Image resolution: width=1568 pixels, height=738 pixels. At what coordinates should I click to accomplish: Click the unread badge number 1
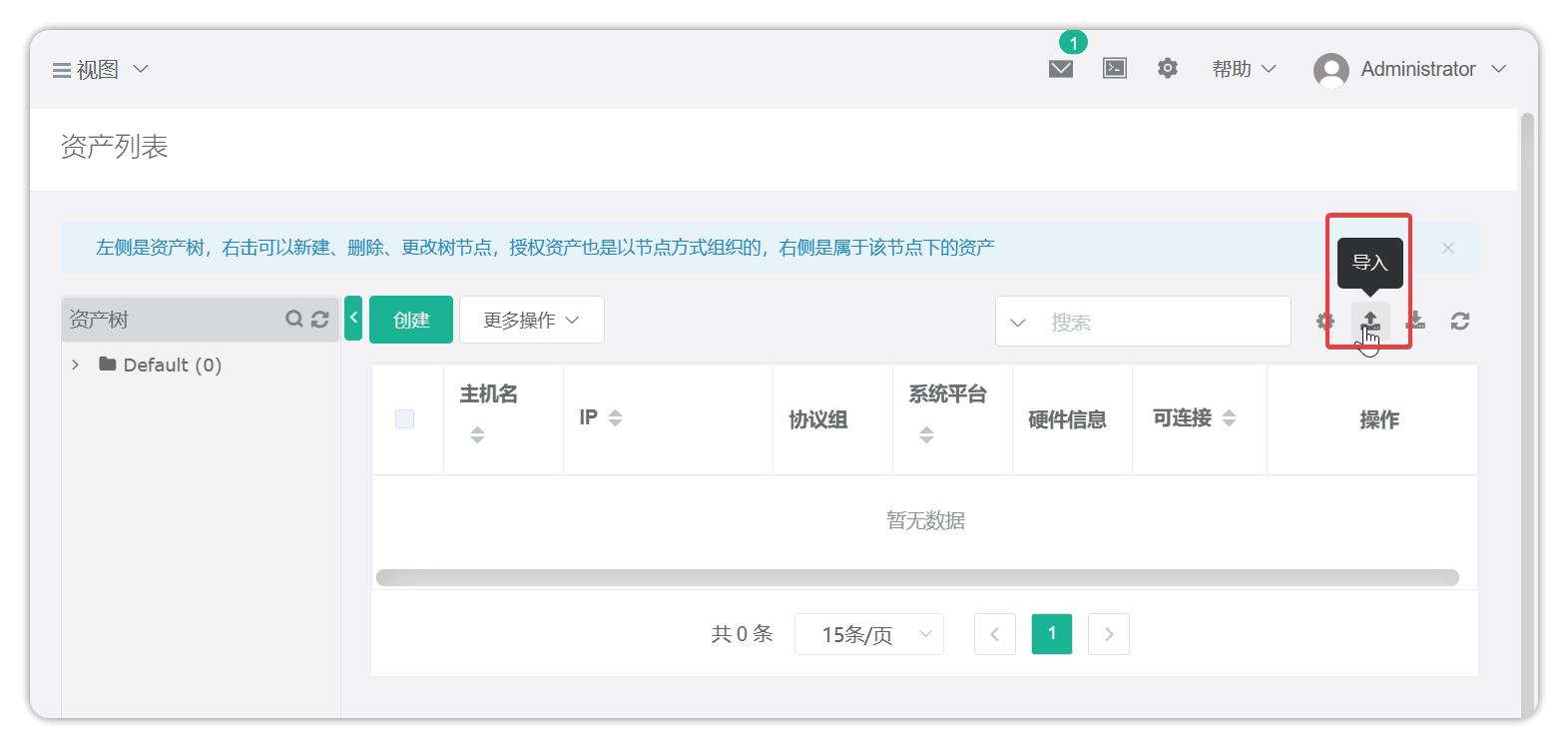tap(1073, 42)
